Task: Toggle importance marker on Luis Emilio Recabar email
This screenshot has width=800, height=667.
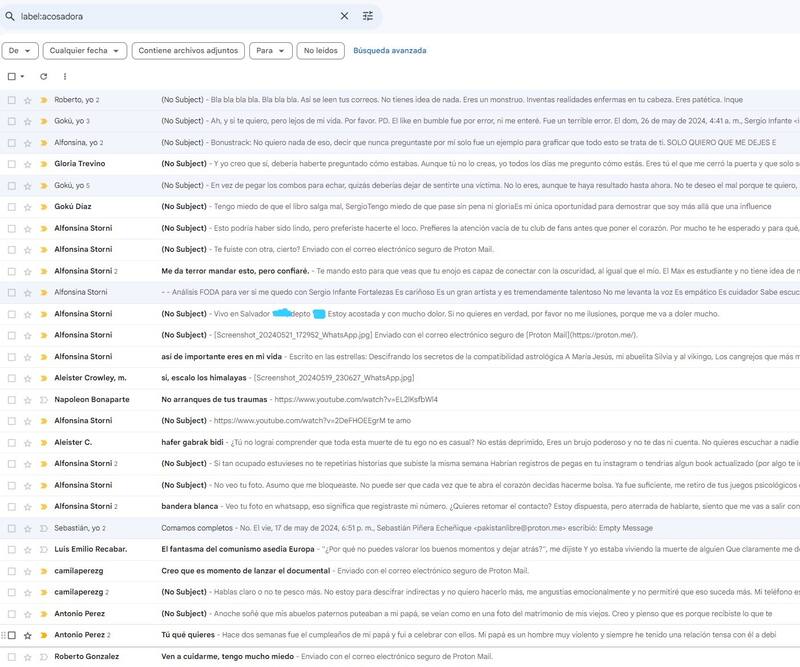Action: click(43, 549)
